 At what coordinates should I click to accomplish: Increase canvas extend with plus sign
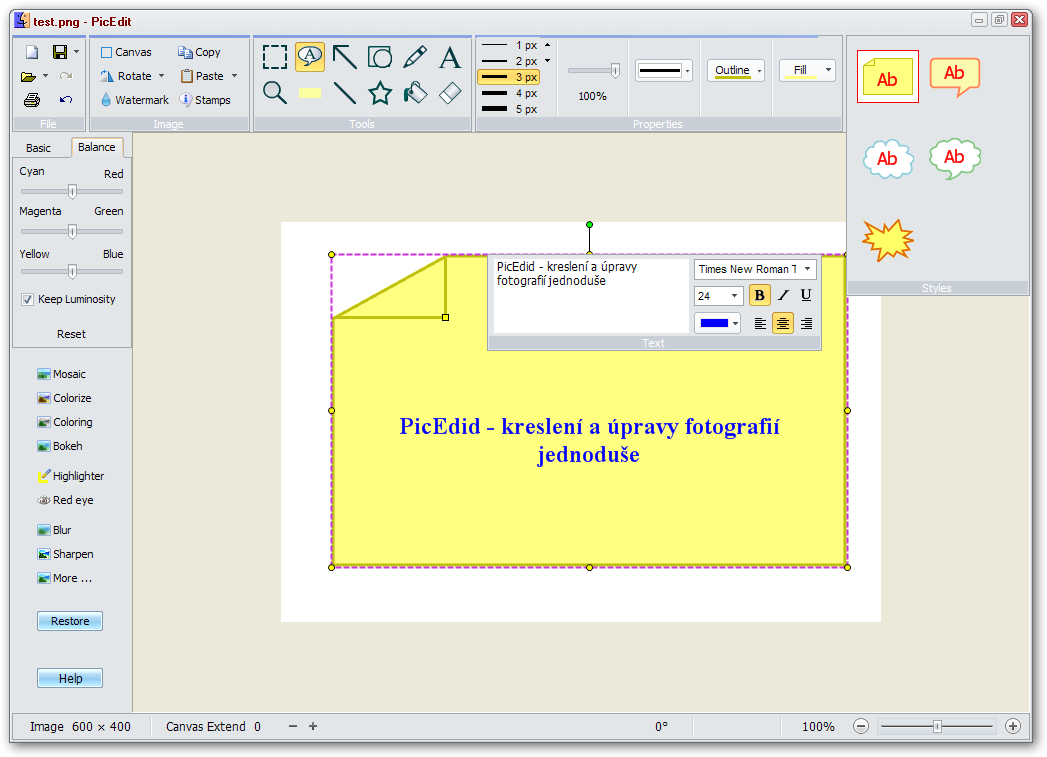click(x=312, y=726)
